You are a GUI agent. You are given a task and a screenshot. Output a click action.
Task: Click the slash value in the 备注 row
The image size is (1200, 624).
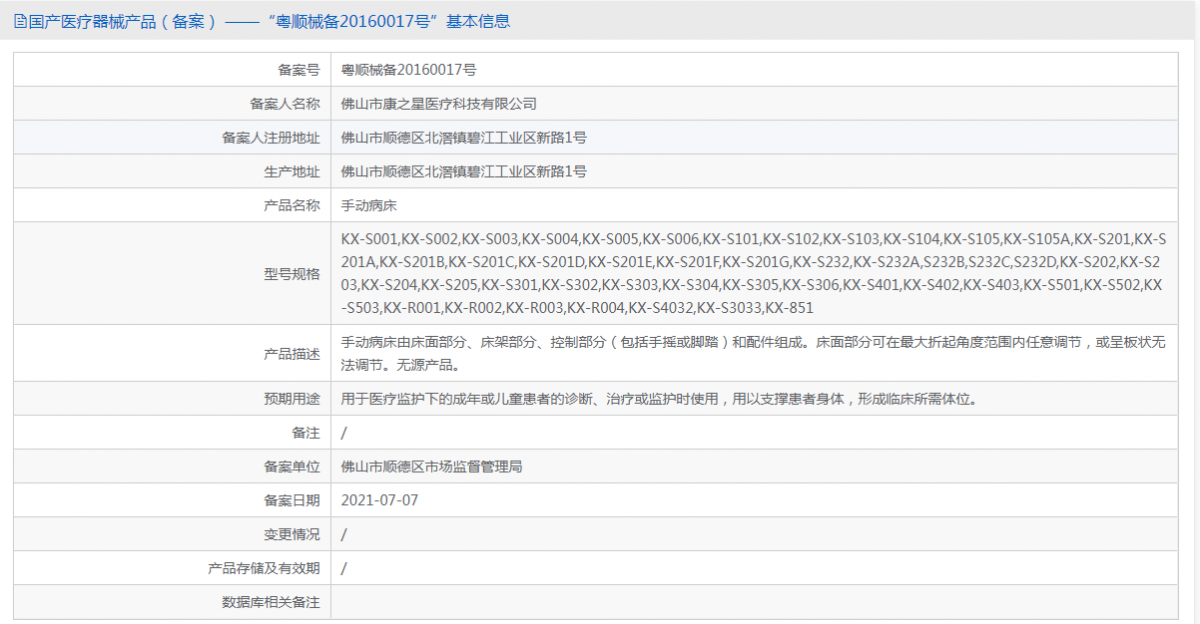pyautogui.click(x=344, y=432)
